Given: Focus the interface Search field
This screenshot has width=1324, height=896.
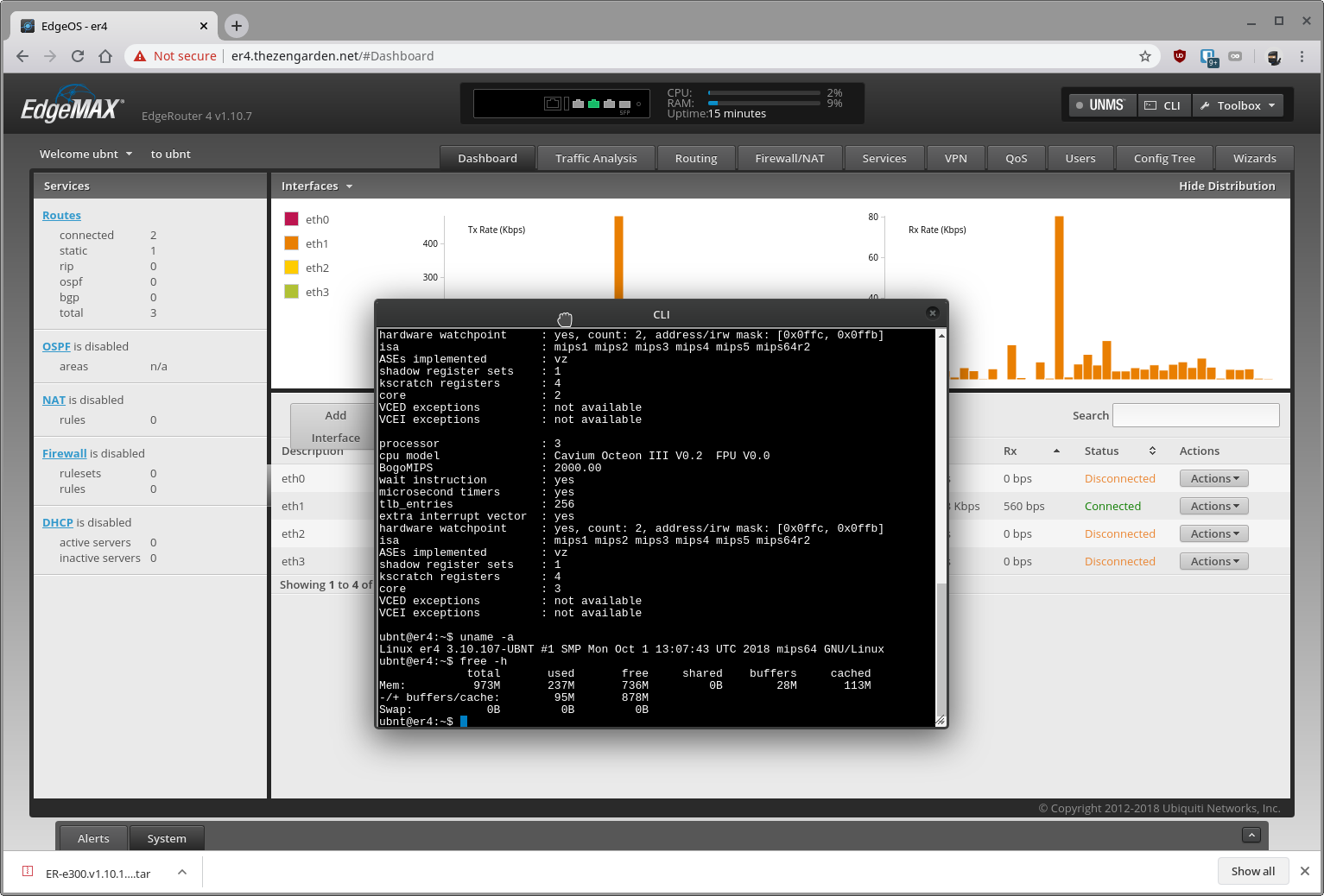Looking at the screenshot, I should (1195, 415).
